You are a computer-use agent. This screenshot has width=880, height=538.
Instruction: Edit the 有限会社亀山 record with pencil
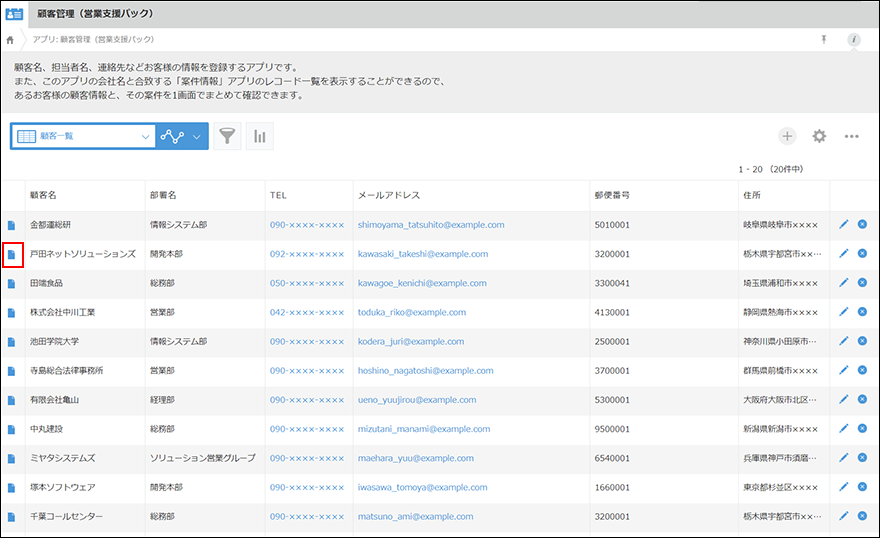pyautogui.click(x=844, y=399)
